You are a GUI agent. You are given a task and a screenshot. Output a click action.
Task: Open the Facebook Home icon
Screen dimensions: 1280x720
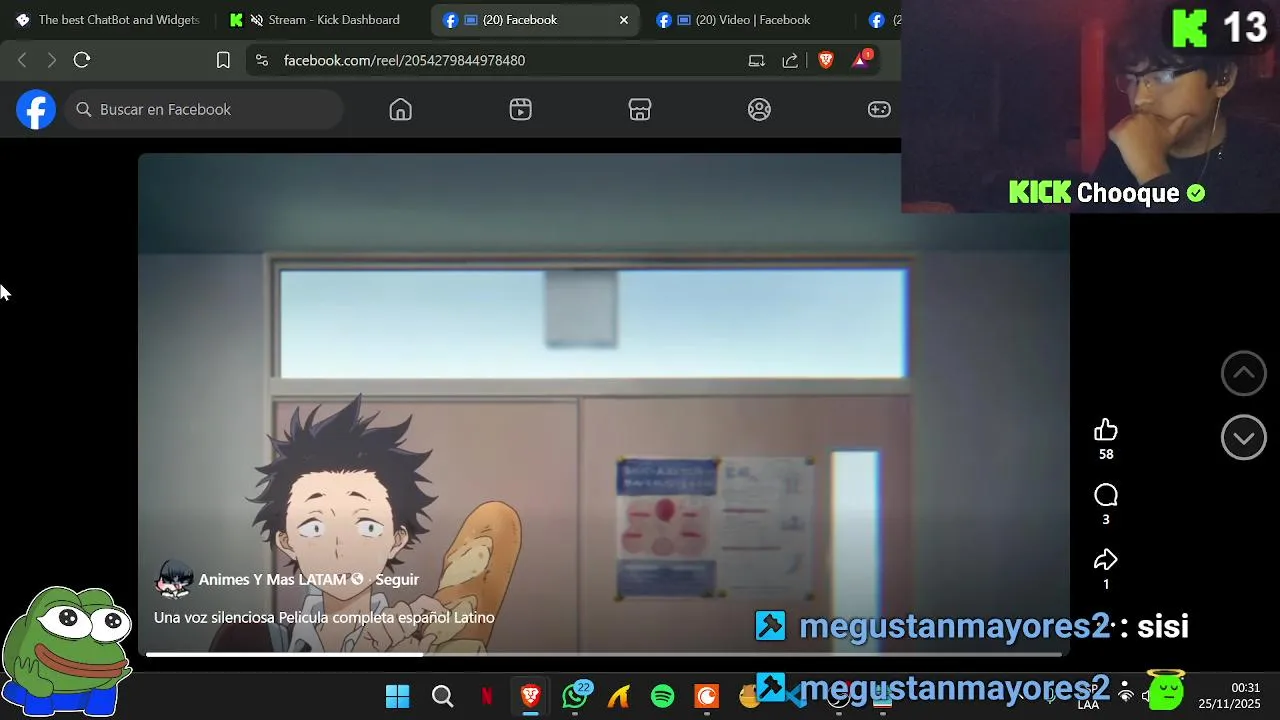[x=400, y=109]
